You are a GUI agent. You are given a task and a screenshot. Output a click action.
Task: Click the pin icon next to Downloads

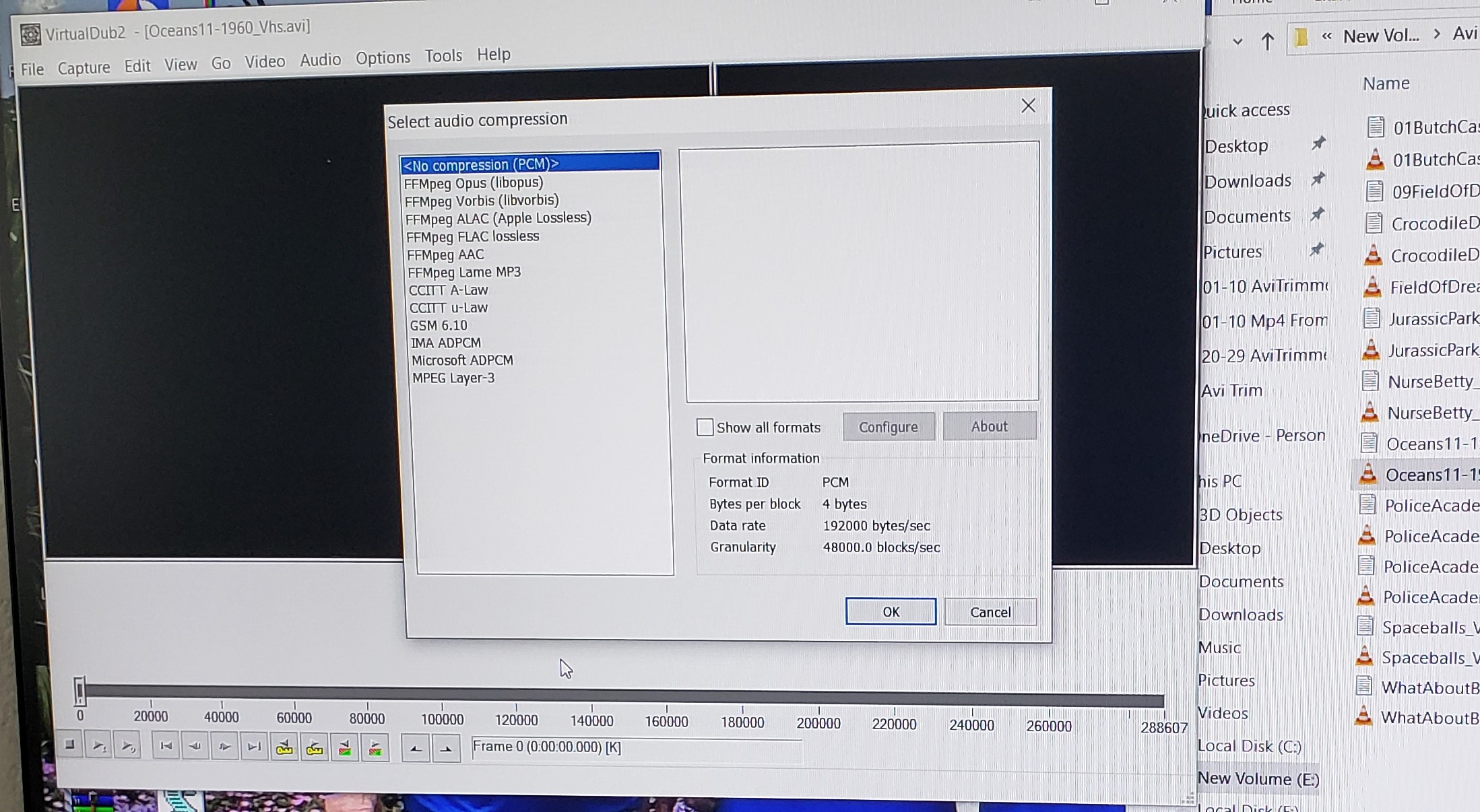1318,178
